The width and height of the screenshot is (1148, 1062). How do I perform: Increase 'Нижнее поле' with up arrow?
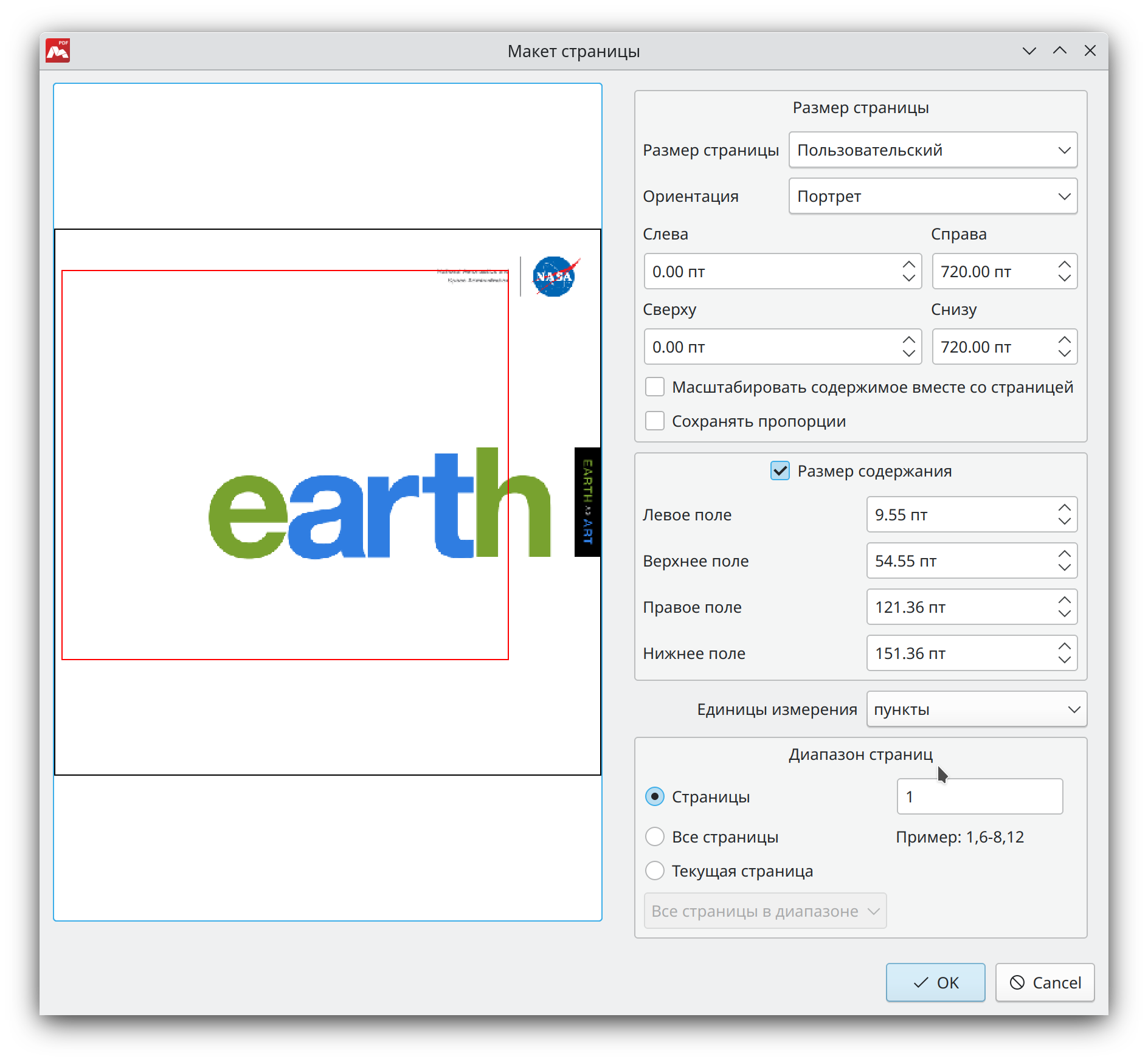1065,646
